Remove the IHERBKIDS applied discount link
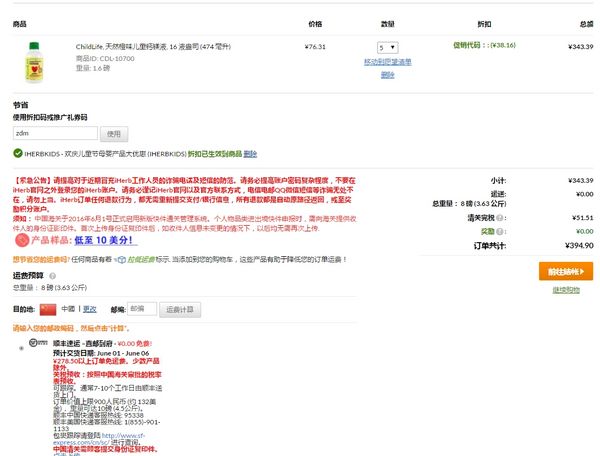600x456 pixels. pos(250,154)
